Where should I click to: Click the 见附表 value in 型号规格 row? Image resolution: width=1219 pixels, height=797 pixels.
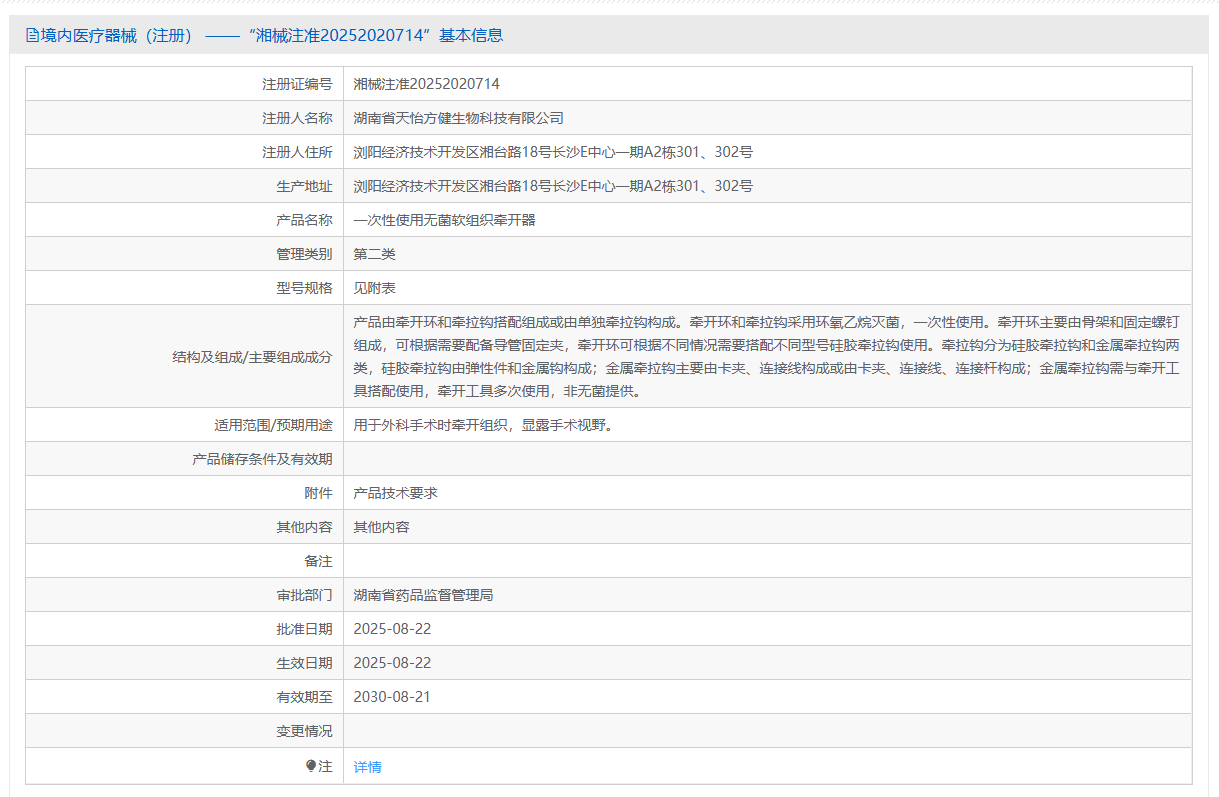(375, 288)
